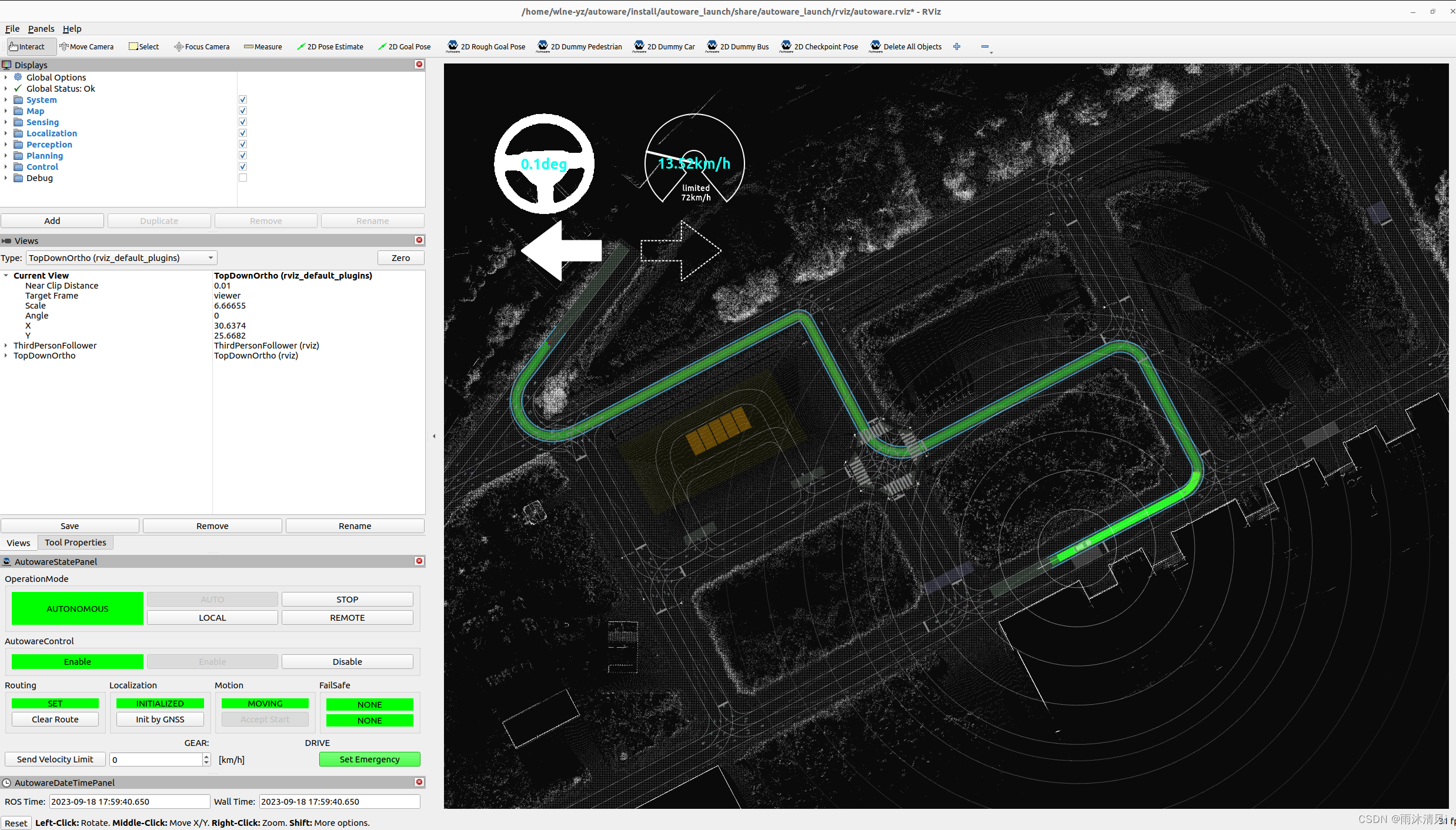1456x830 pixels.
Task: Click the blue plus add-tool icon
Action: 957,46
